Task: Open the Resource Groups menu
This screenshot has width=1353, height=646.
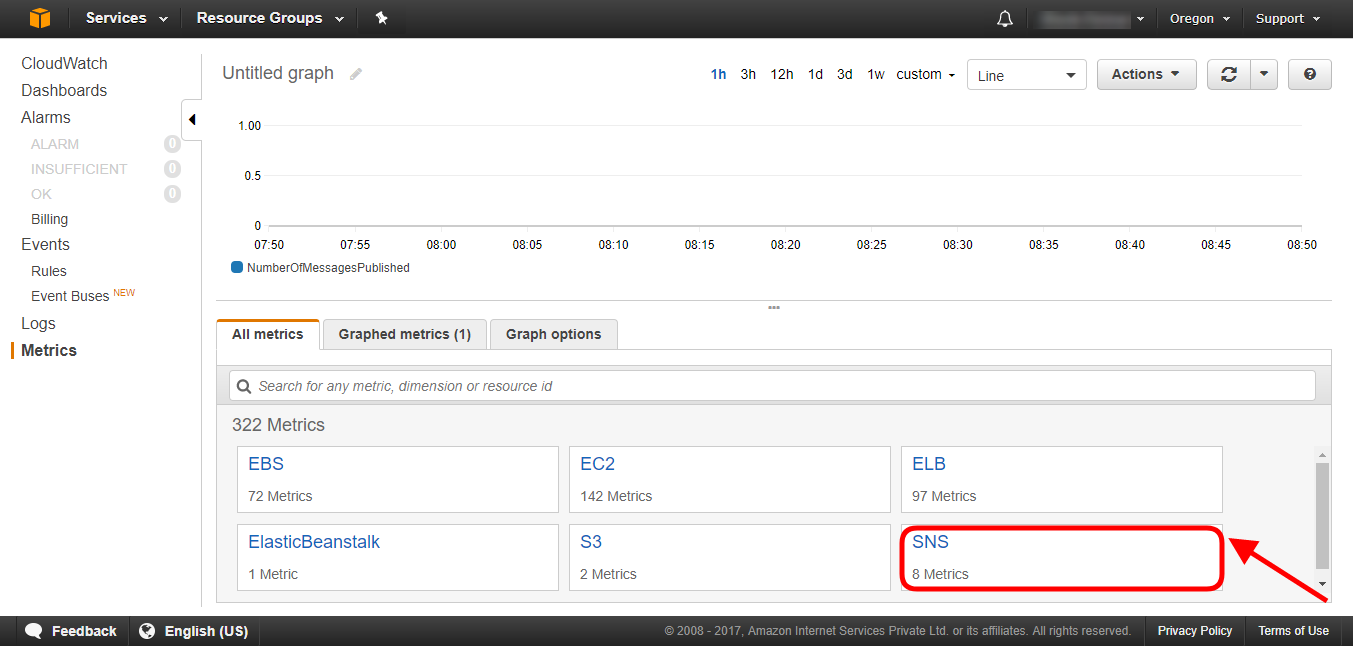Action: [270, 18]
